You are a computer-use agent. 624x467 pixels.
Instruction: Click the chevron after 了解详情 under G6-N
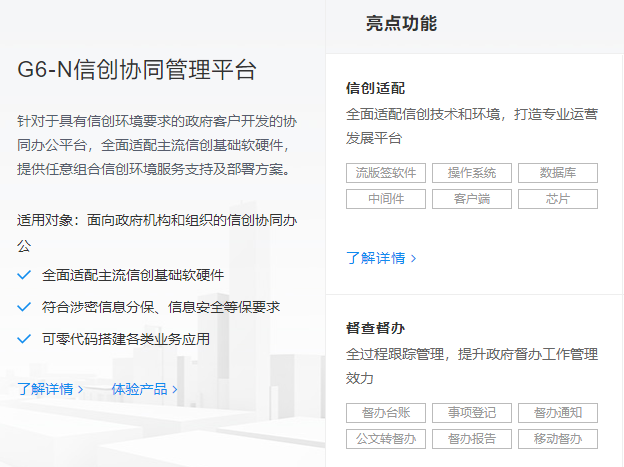point(81,390)
